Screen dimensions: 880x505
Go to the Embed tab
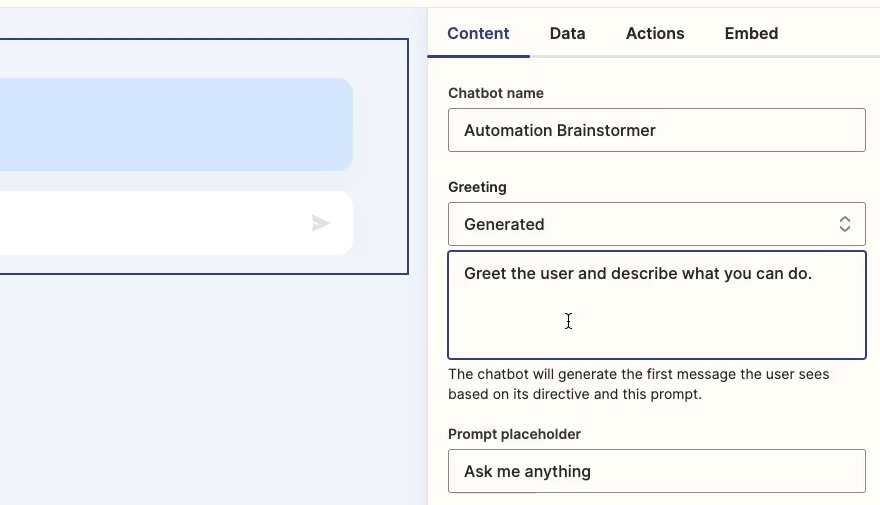pyautogui.click(x=751, y=34)
